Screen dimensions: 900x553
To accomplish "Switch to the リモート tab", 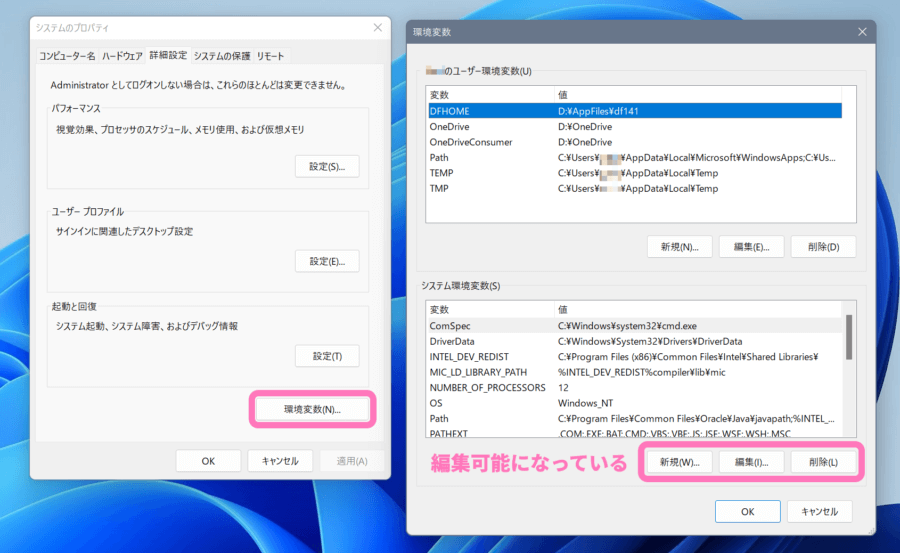I will tap(271, 56).
